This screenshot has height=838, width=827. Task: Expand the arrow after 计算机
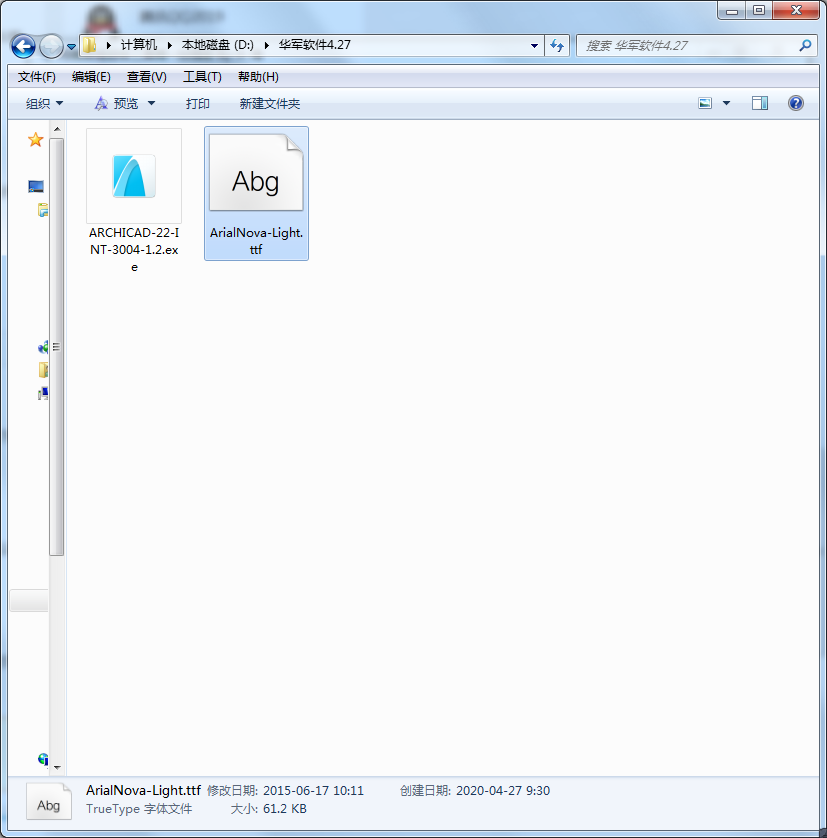point(169,45)
